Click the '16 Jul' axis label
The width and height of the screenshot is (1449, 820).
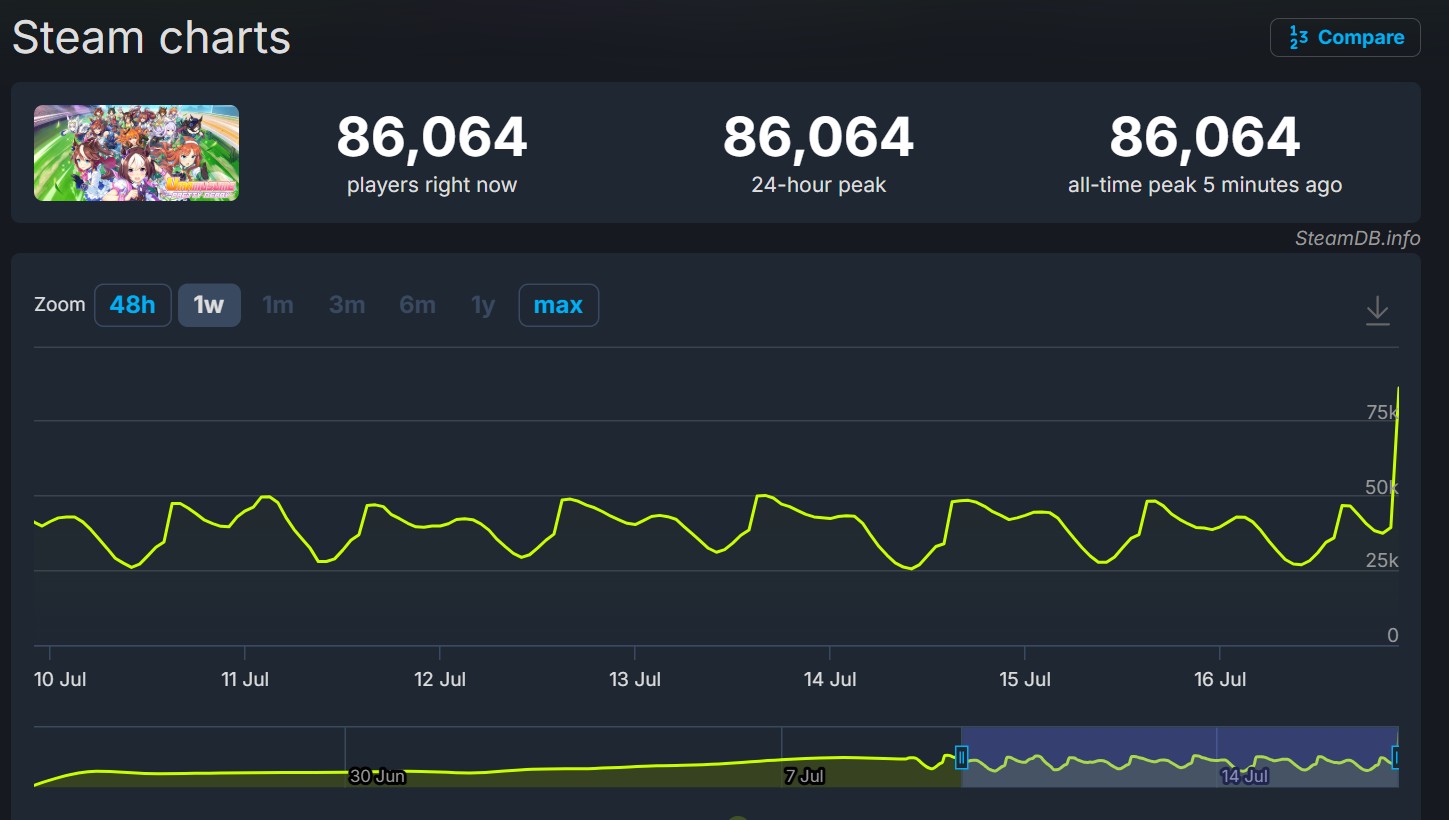[x=1220, y=679]
